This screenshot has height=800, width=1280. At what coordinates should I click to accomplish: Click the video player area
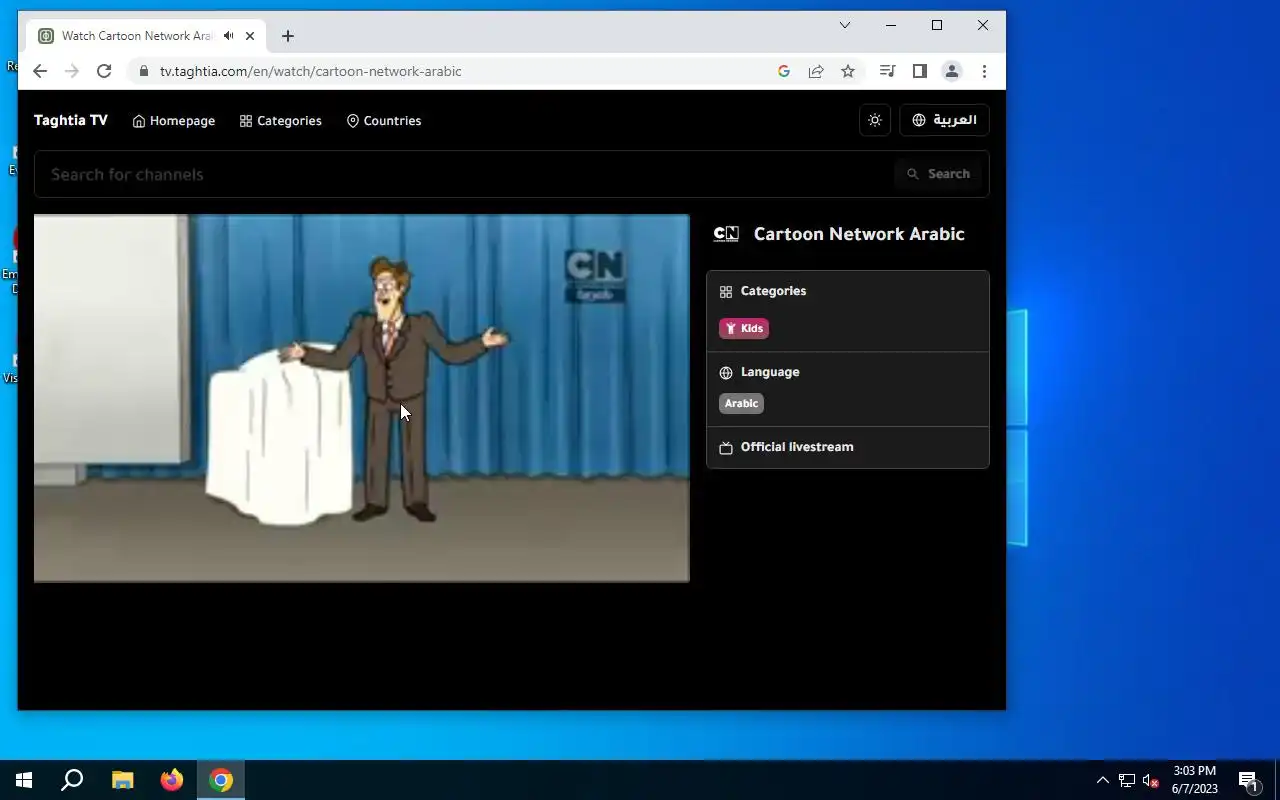[362, 398]
